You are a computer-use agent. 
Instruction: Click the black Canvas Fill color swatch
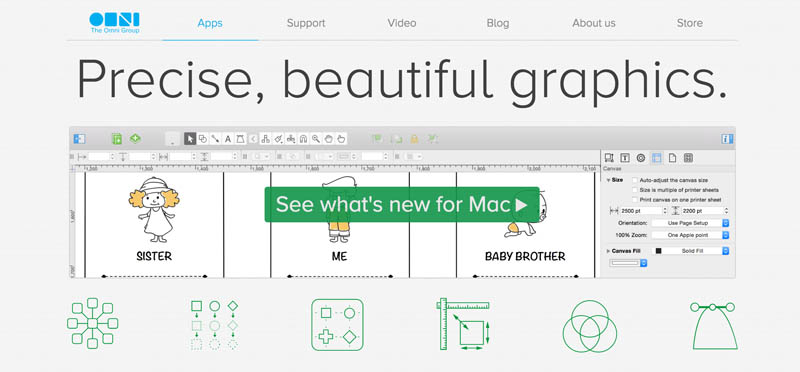click(658, 251)
